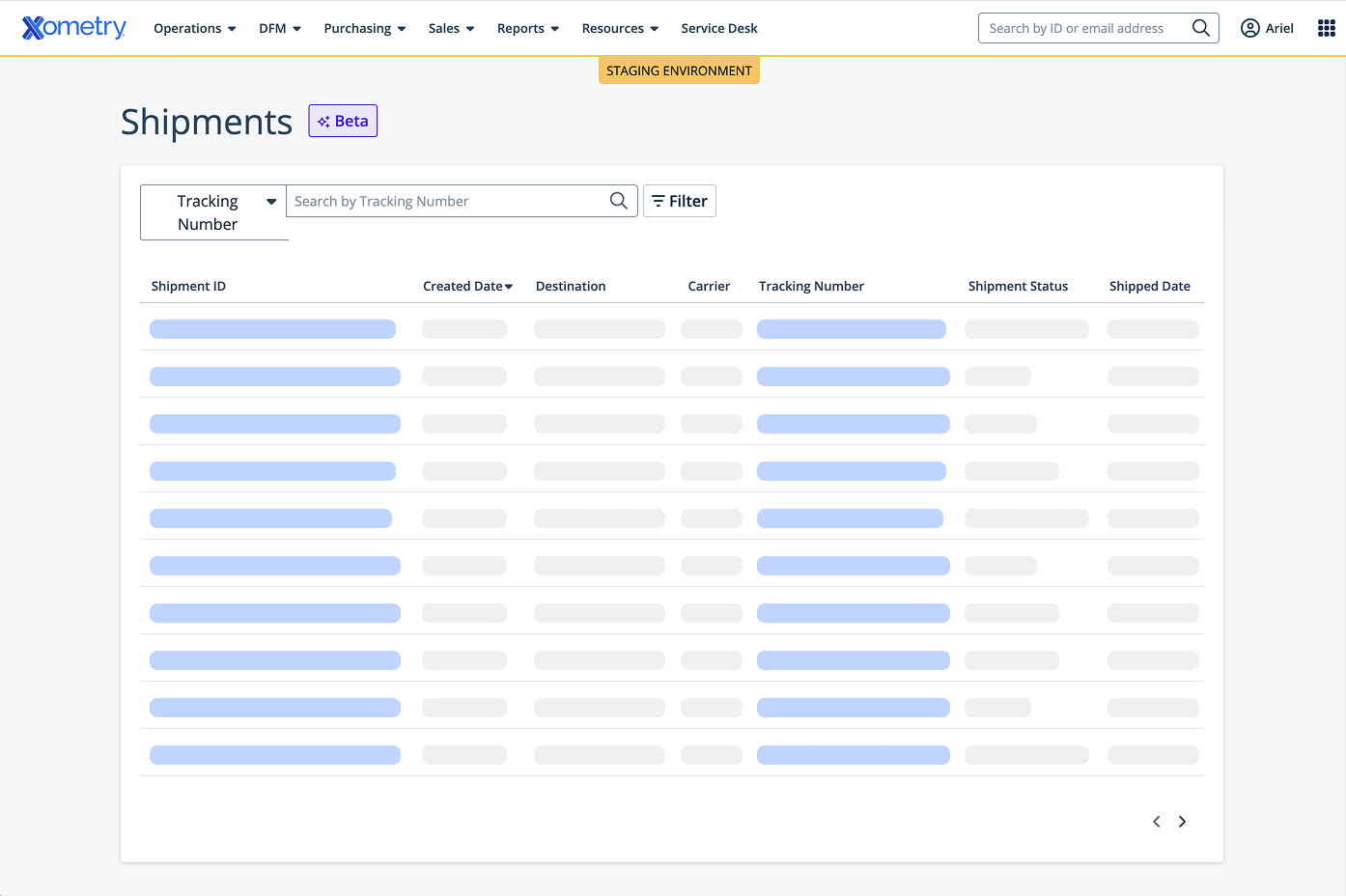1346x896 pixels.
Task: Click the Beta badge next to Shipments
Action: 343,121
